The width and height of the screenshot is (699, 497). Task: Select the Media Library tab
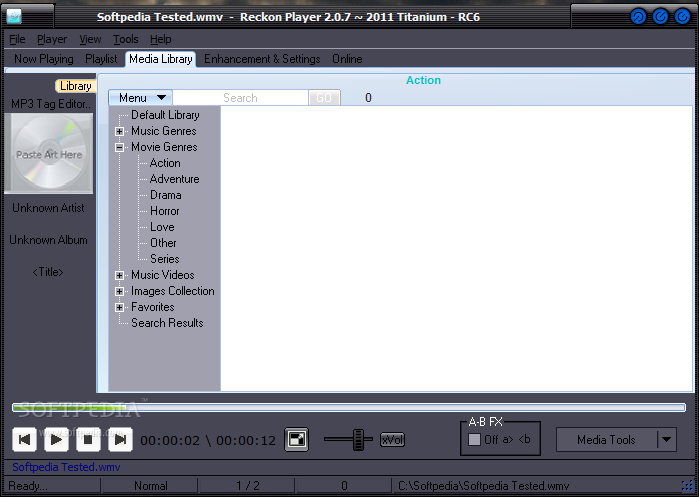161,59
